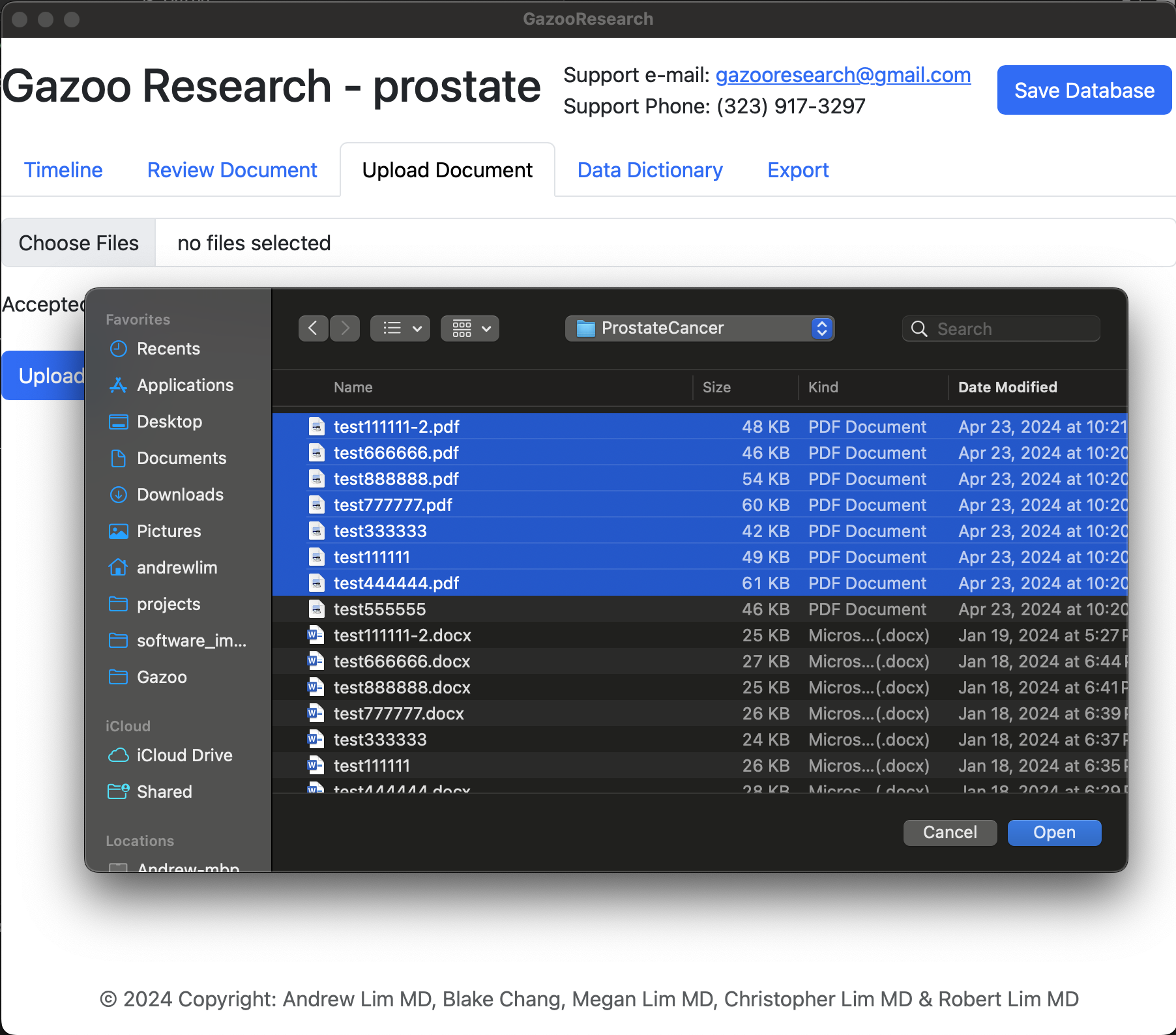Expand the list view options dropdown

(400, 328)
